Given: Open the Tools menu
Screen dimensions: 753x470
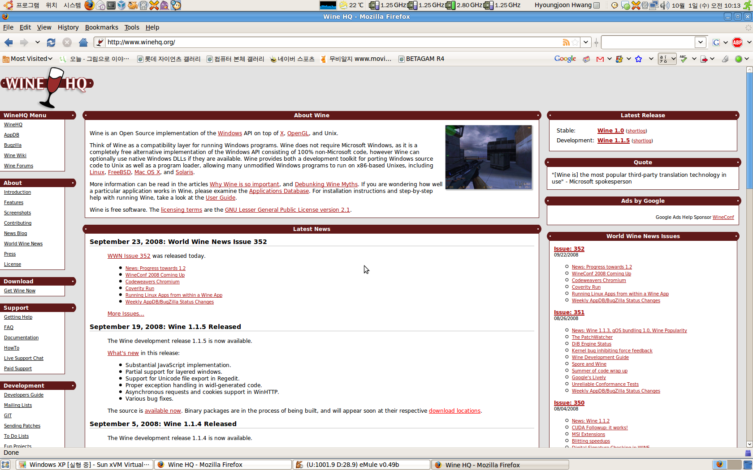Looking at the screenshot, I should pos(132,27).
